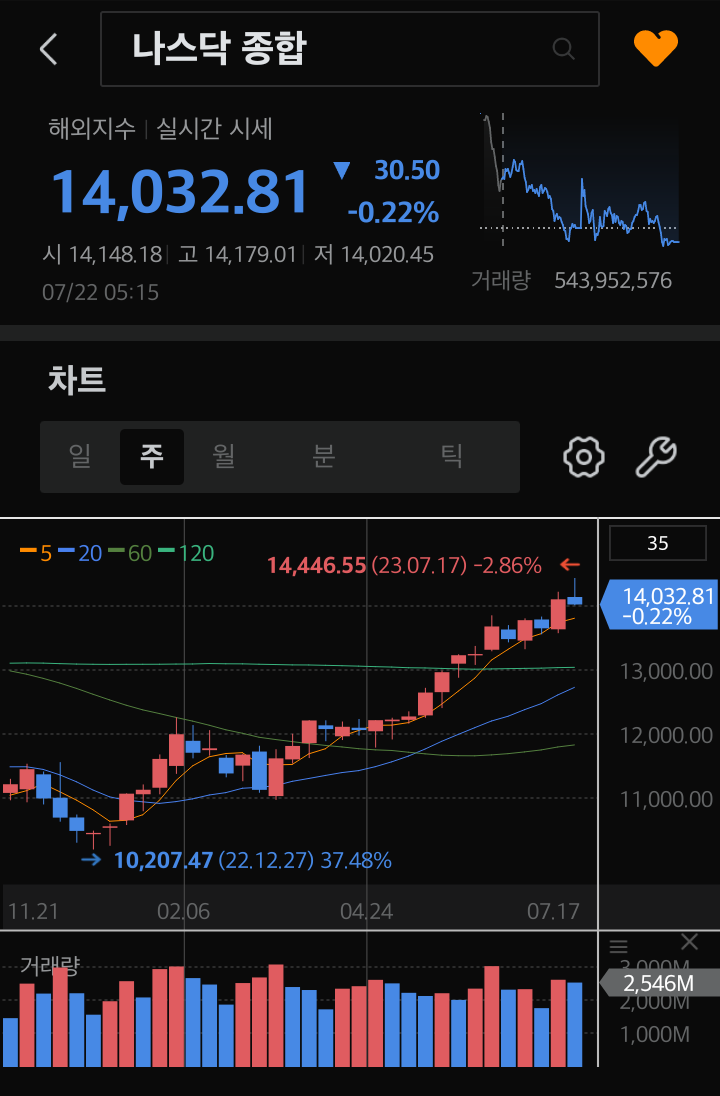This screenshot has height=1096, width=720.
Task: Click the 04.24 date axis label
Action: (366, 911)
